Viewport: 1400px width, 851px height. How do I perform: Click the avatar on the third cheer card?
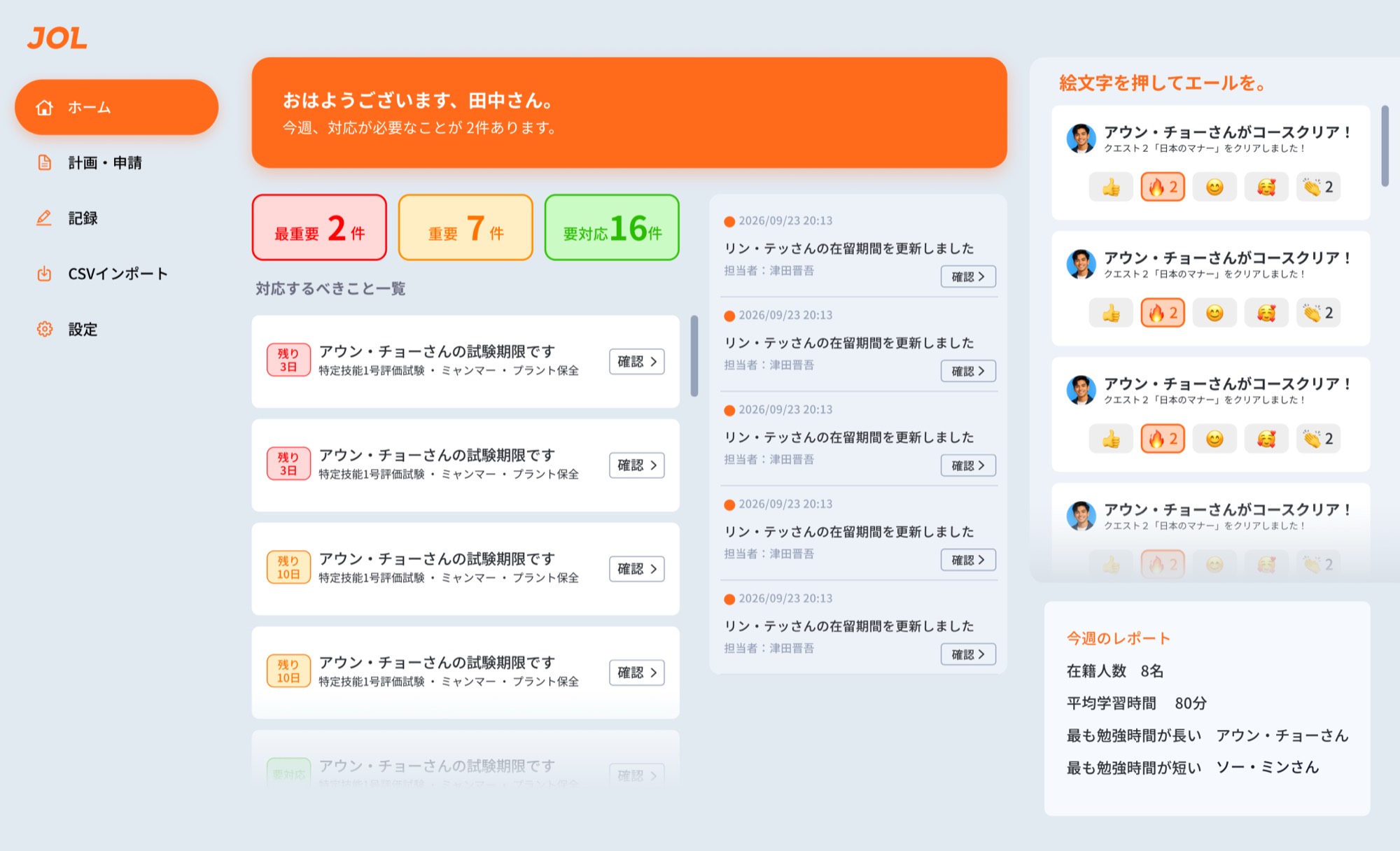click(1081, 391)
